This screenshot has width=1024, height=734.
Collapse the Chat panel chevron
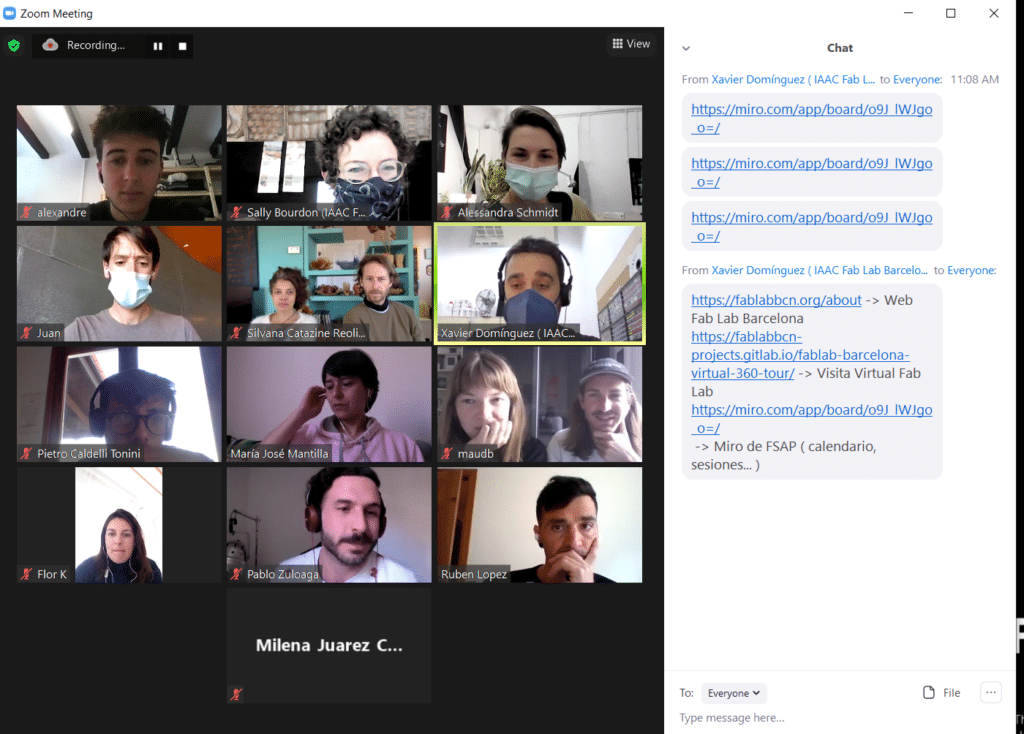click(686, 48)
